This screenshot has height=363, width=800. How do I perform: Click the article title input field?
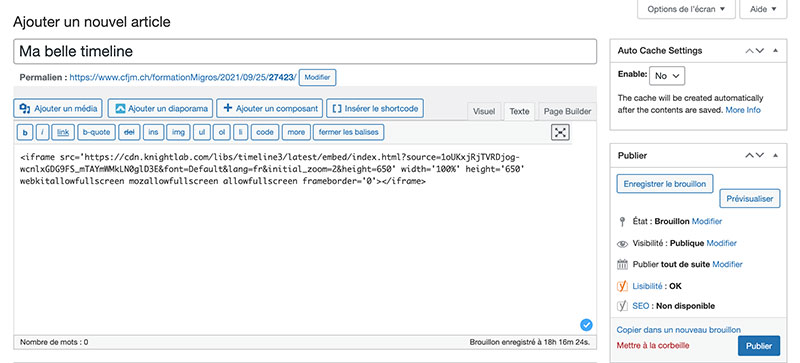pos(305,51)
